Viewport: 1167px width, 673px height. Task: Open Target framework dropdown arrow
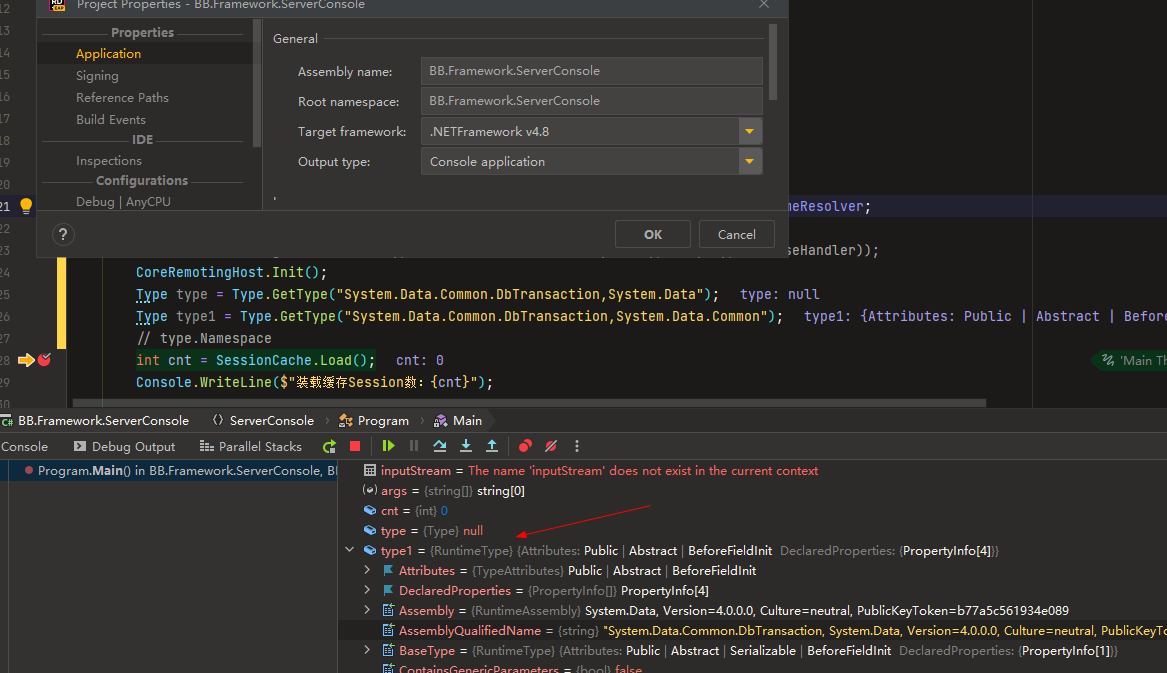(x=750, y=132)
